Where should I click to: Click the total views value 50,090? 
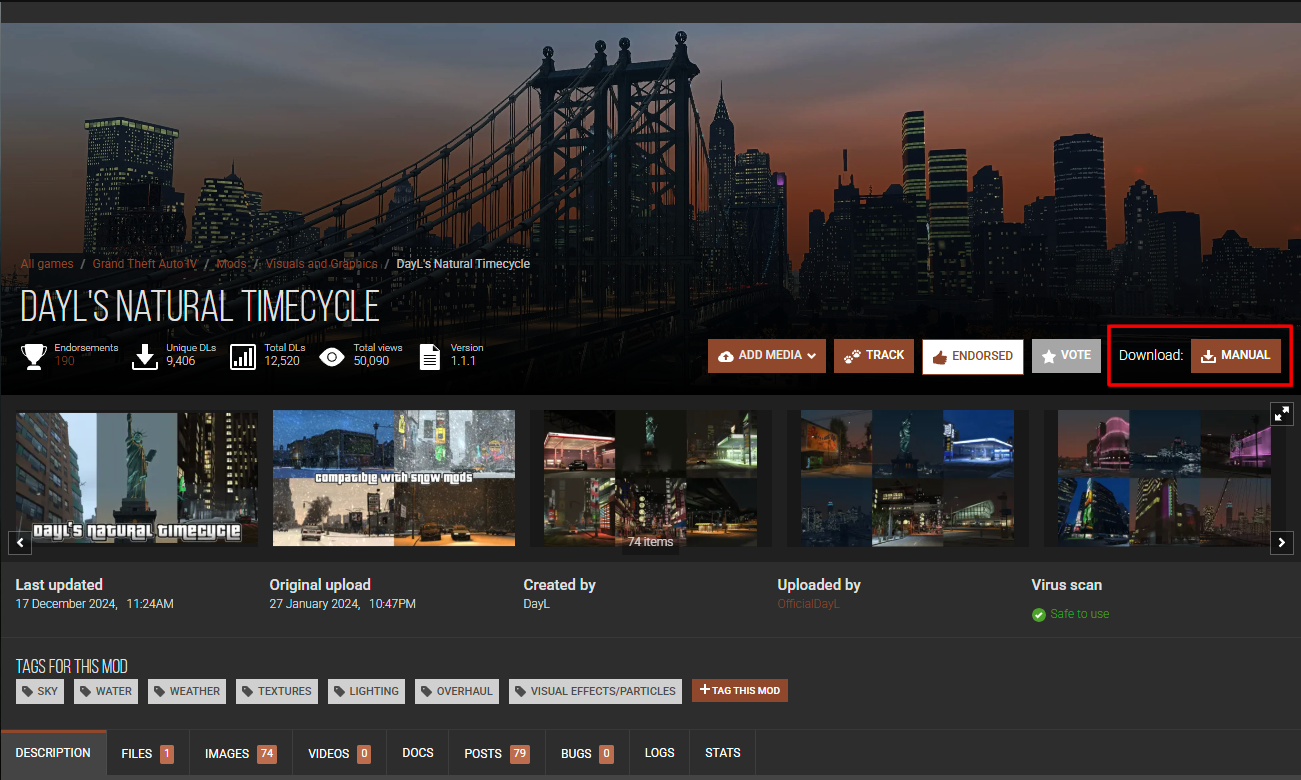click(371, 361)
